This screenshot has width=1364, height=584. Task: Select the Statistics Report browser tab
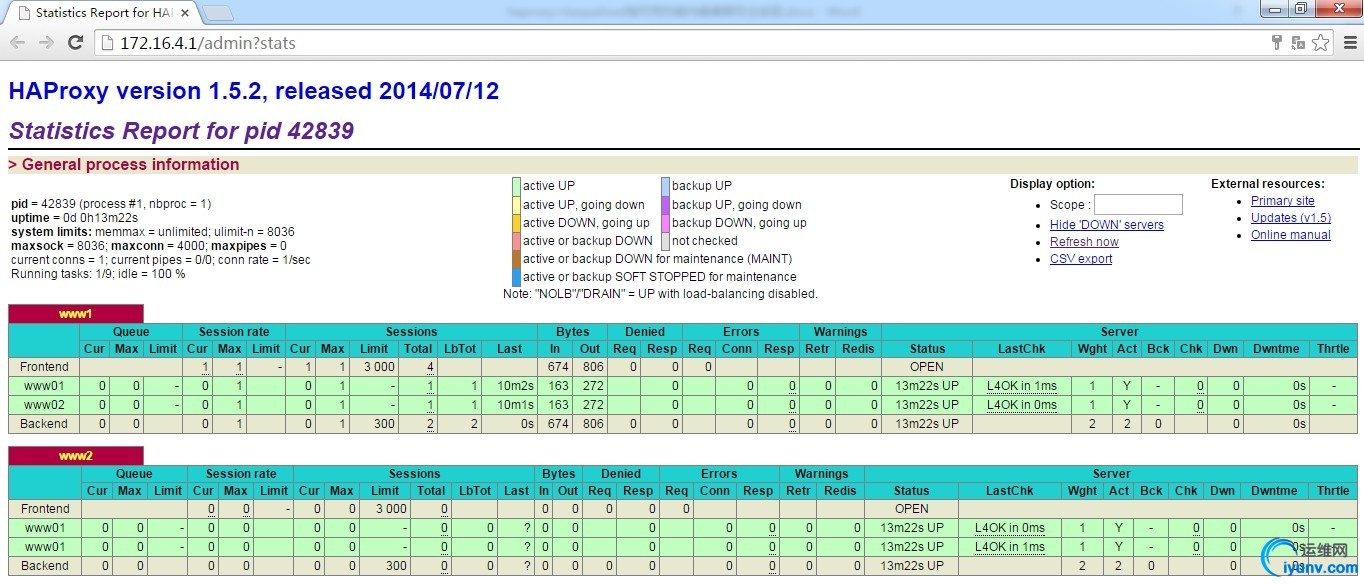(x=103, y=13)
